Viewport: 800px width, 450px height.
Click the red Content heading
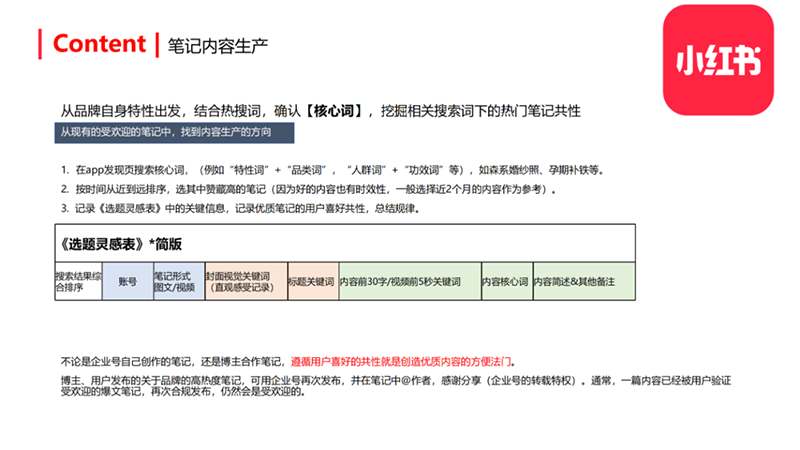99,44
